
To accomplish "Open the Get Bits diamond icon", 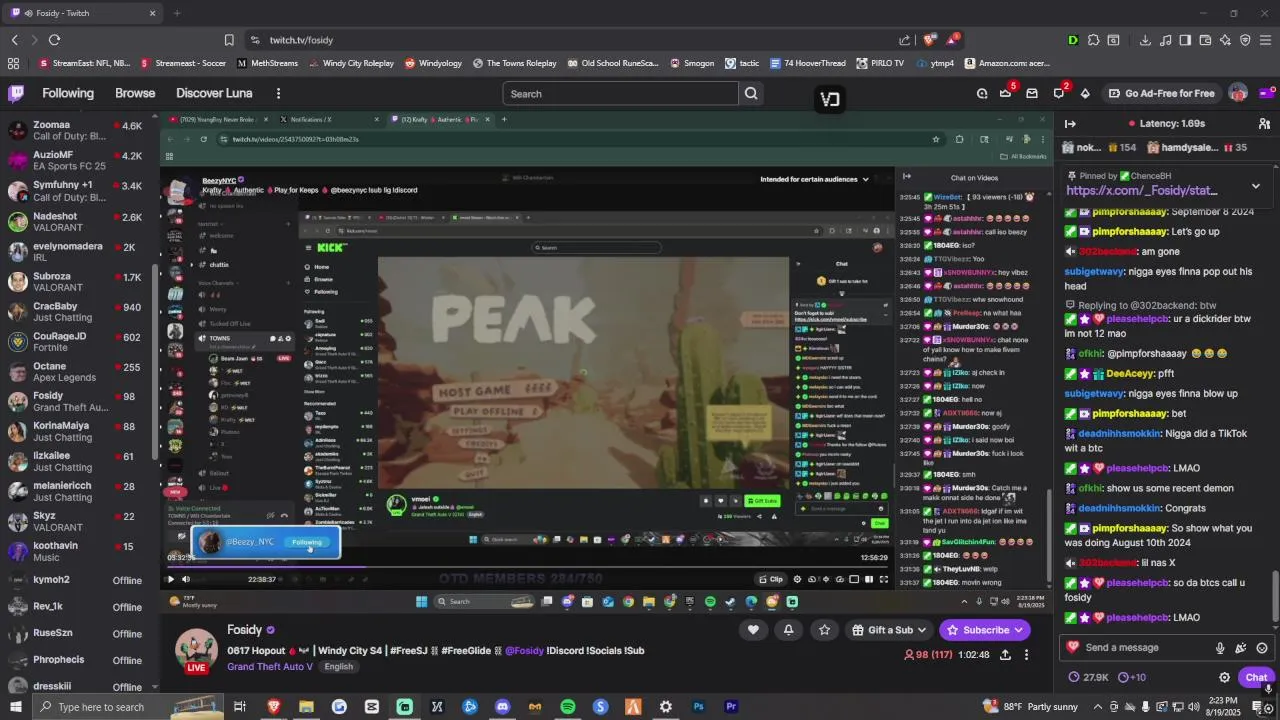I will [x=1085, y=94].
